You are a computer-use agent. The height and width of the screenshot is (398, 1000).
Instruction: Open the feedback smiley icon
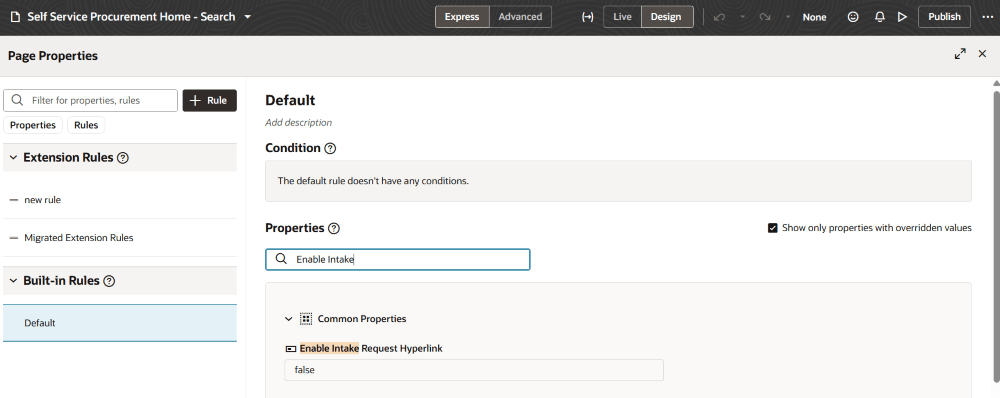coord(853,17)
